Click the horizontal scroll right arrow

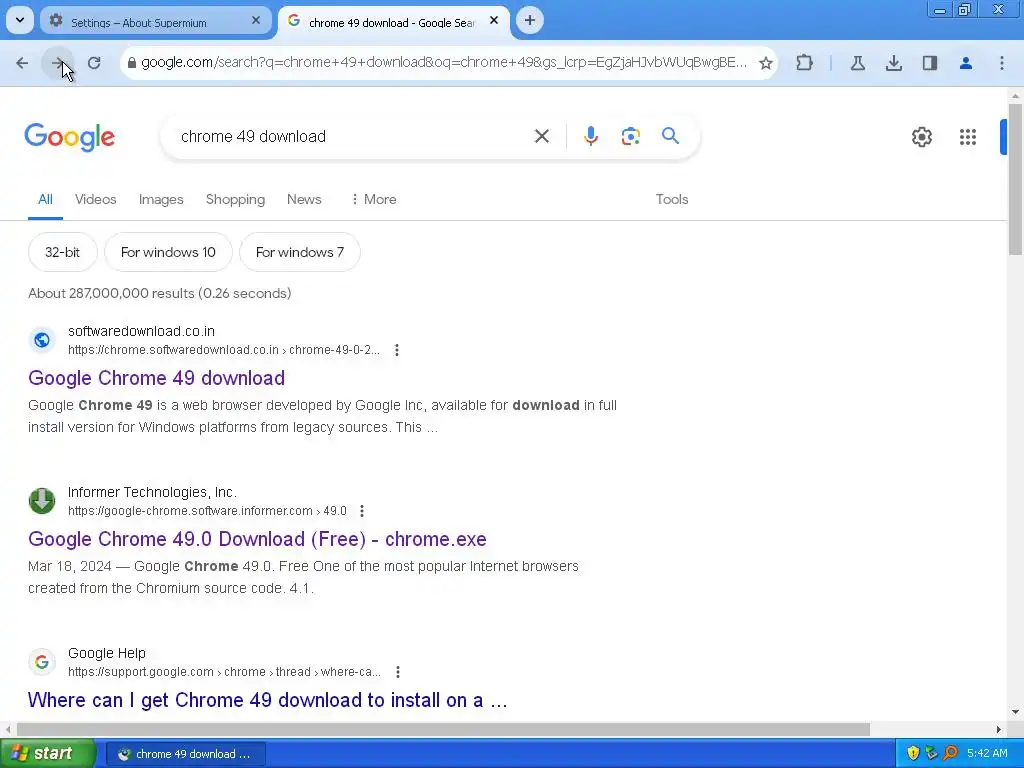pos(998,729)
